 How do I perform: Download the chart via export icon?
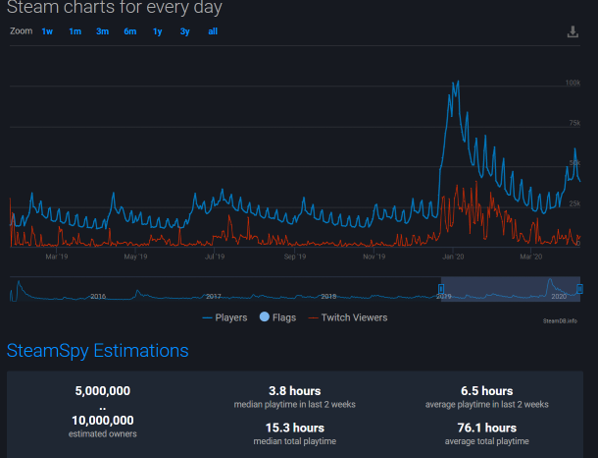pos(572,32)
